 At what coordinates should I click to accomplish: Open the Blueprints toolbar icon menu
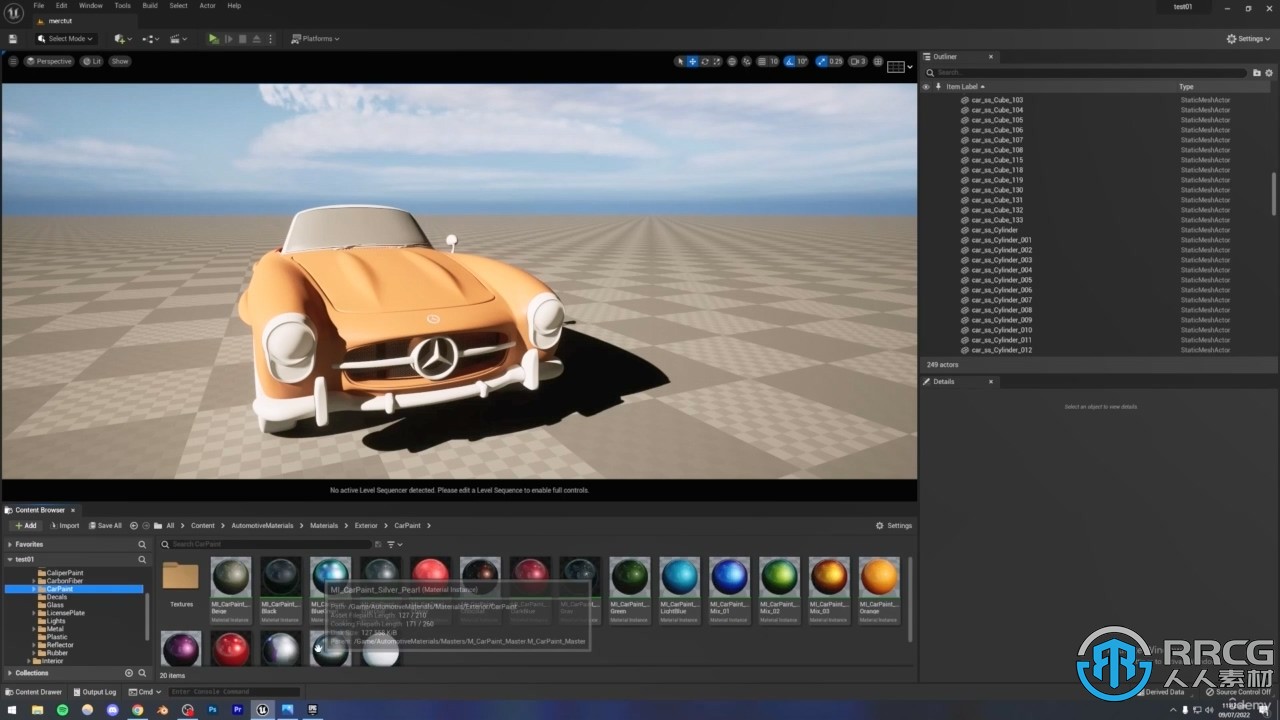point(150,39)
